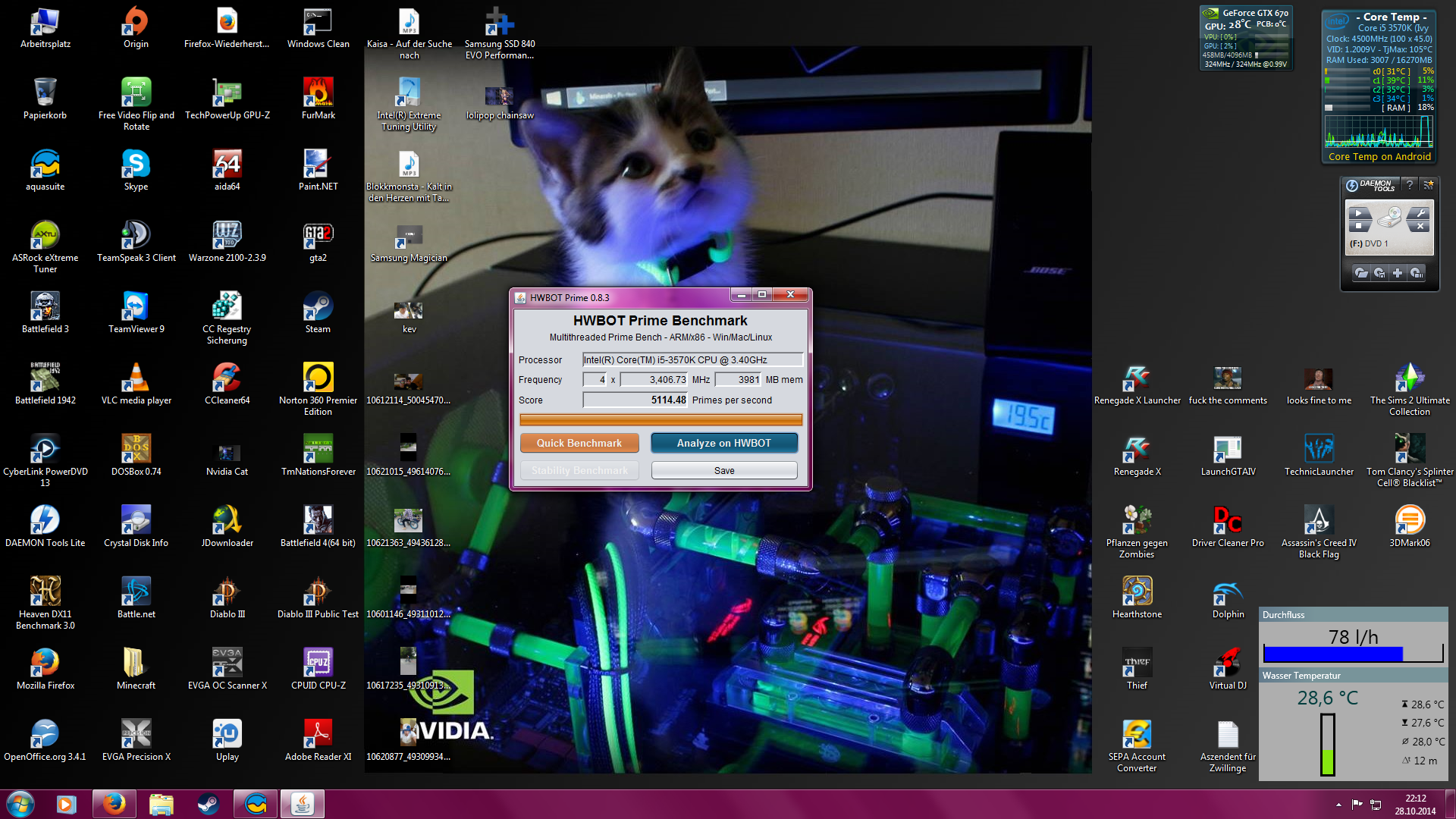Open the Dolphin emulator icon

(x=1228, y=598)
